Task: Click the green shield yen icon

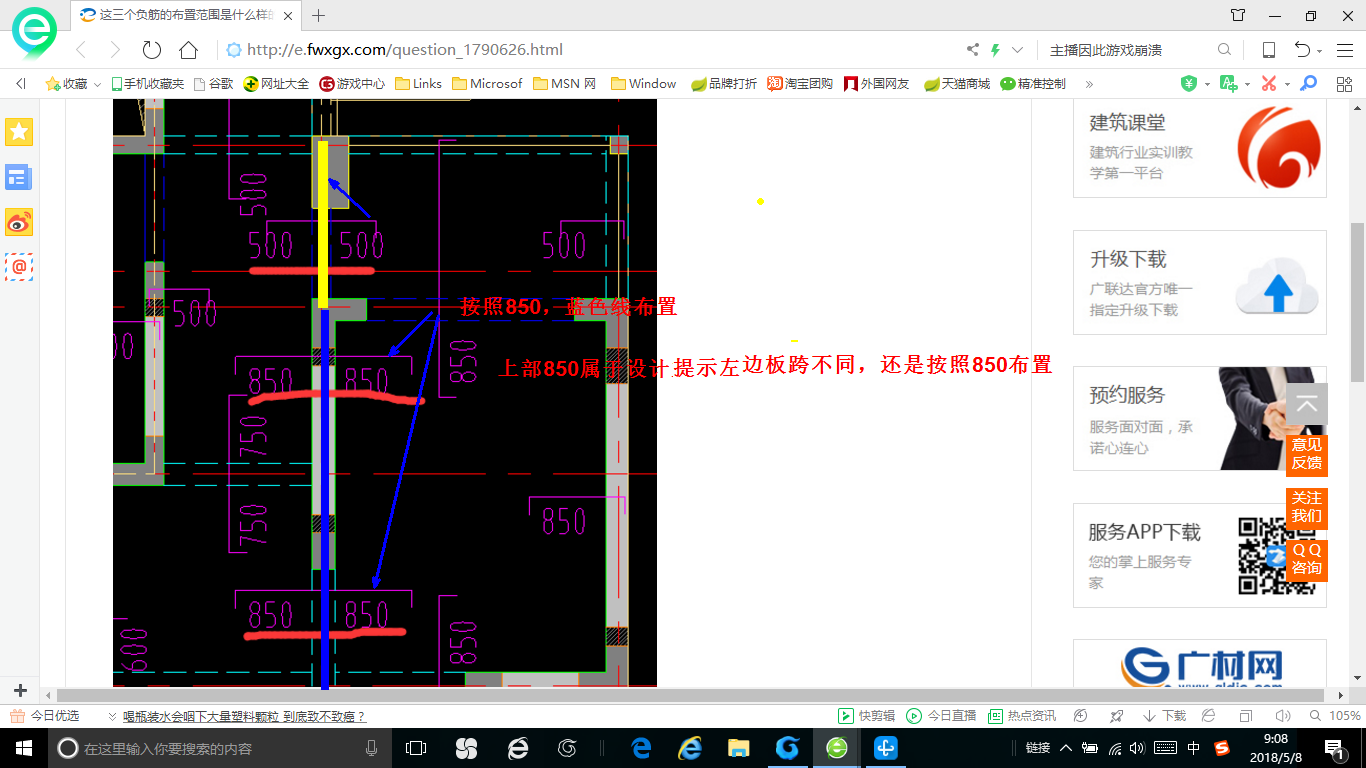Action: pyautogui.click(x=1189, y=84)
